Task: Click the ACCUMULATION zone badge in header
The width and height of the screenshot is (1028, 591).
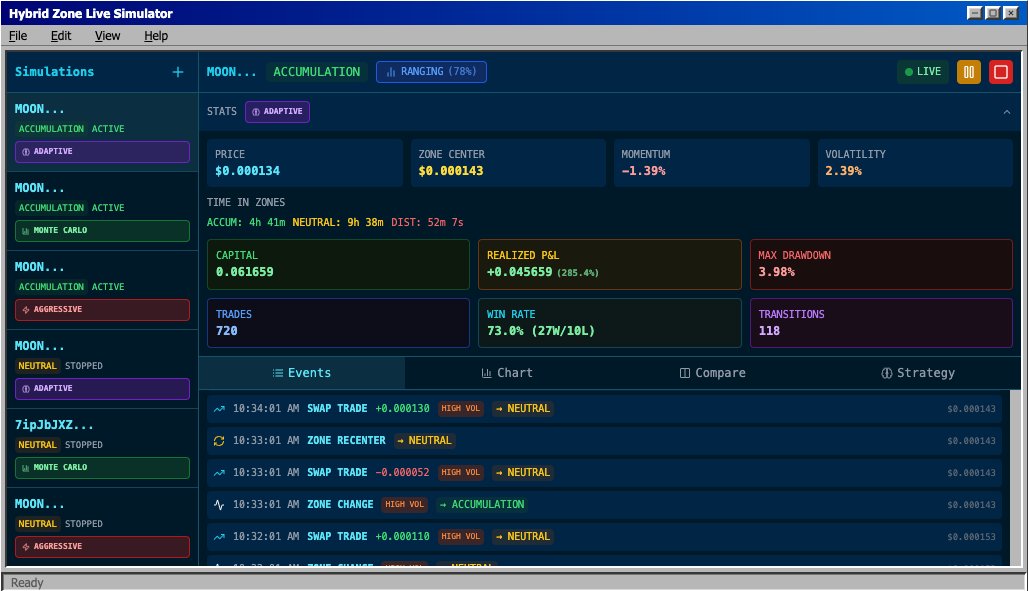Action: [317, 71]
